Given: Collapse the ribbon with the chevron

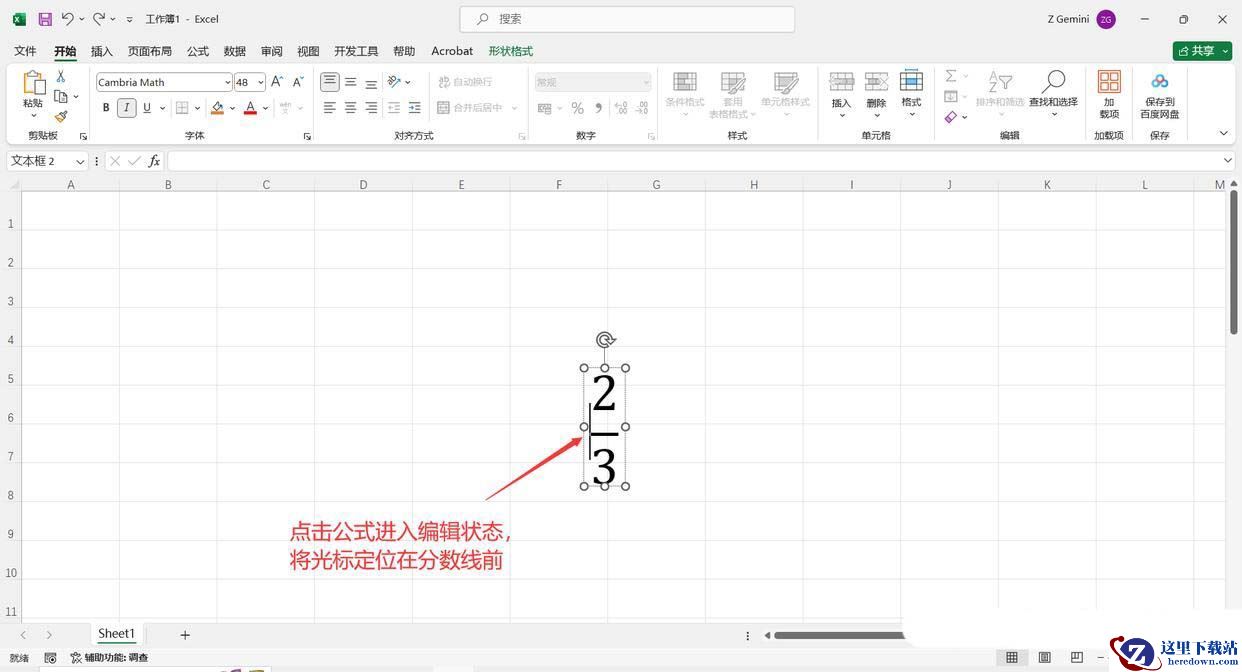Looking at the screenshot, I should click(x=1223, y=133).
